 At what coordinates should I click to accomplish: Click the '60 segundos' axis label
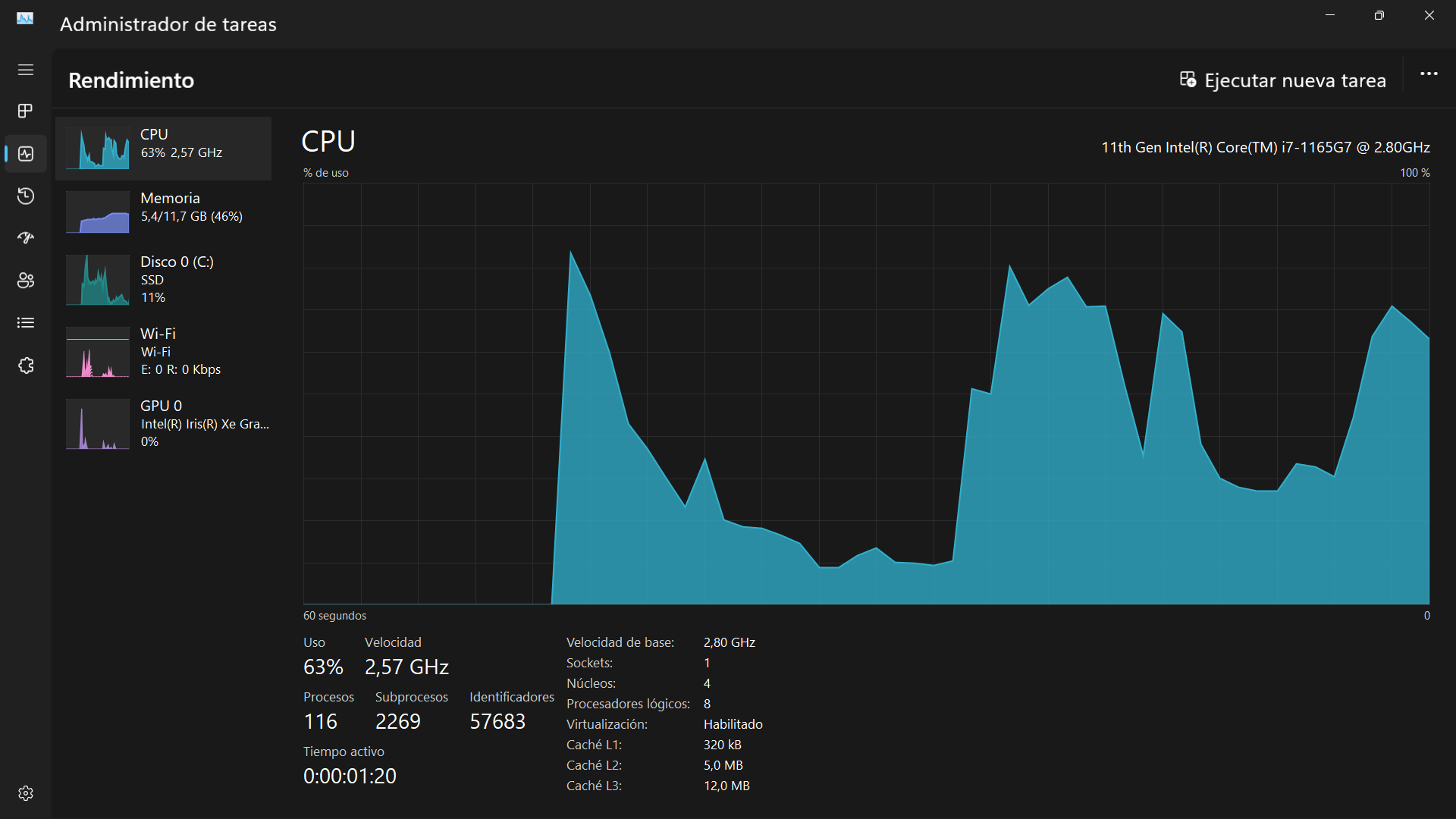pos(334,616)
